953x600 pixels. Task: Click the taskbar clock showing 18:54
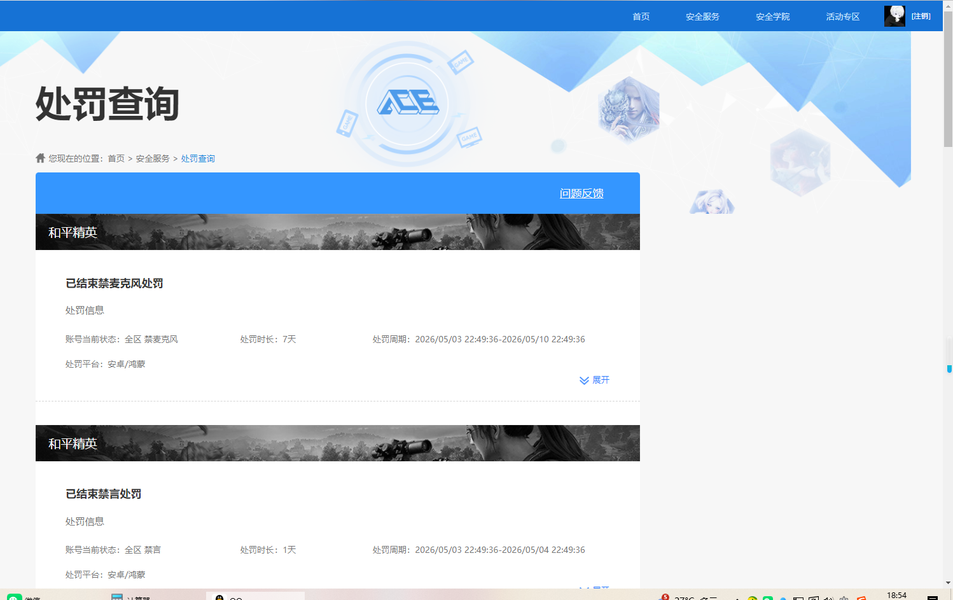896,596
